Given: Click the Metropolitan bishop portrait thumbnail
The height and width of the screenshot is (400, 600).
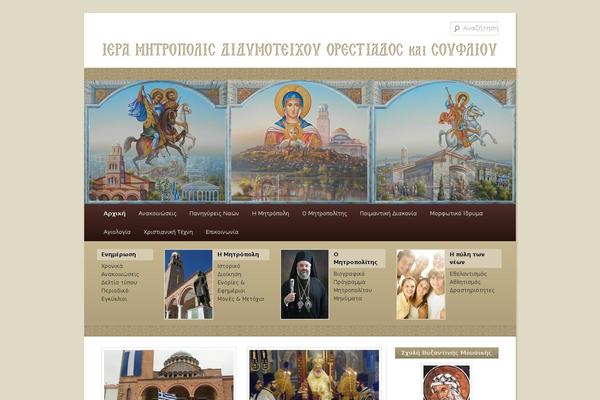Looking at the screenshot, I should (305, 284).
